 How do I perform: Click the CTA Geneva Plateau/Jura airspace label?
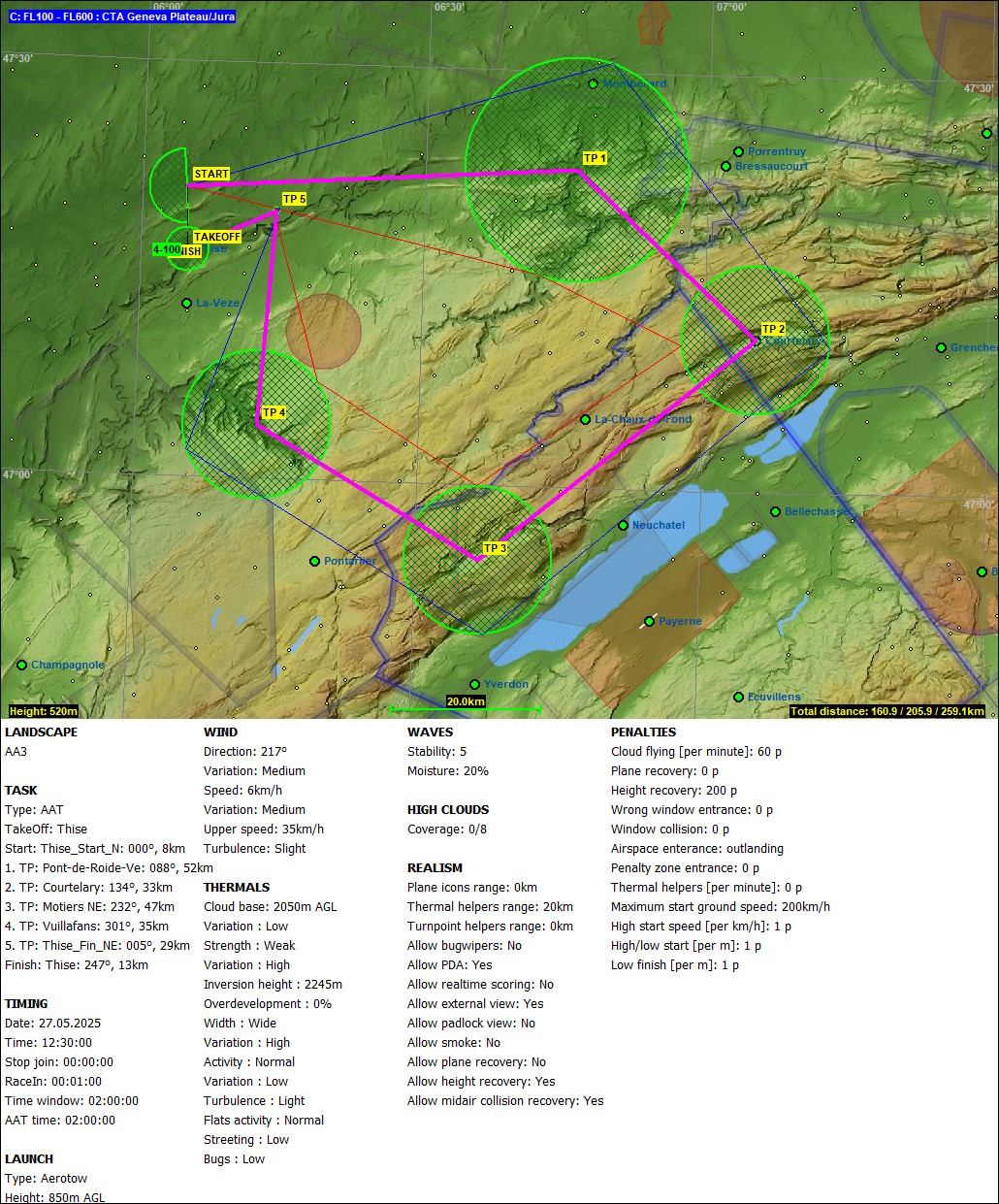pos(122,16)
